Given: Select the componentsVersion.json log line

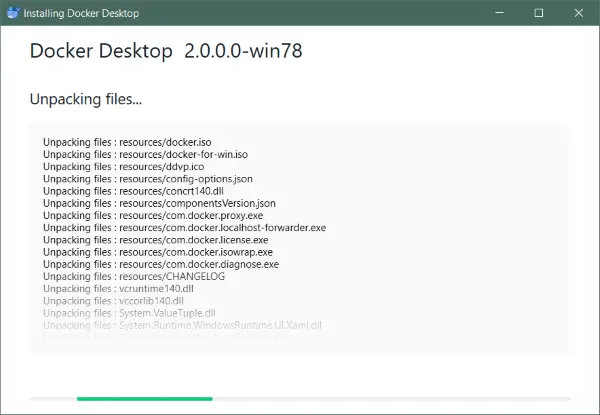Looking at the screenshot, I should tap(159, 203).
